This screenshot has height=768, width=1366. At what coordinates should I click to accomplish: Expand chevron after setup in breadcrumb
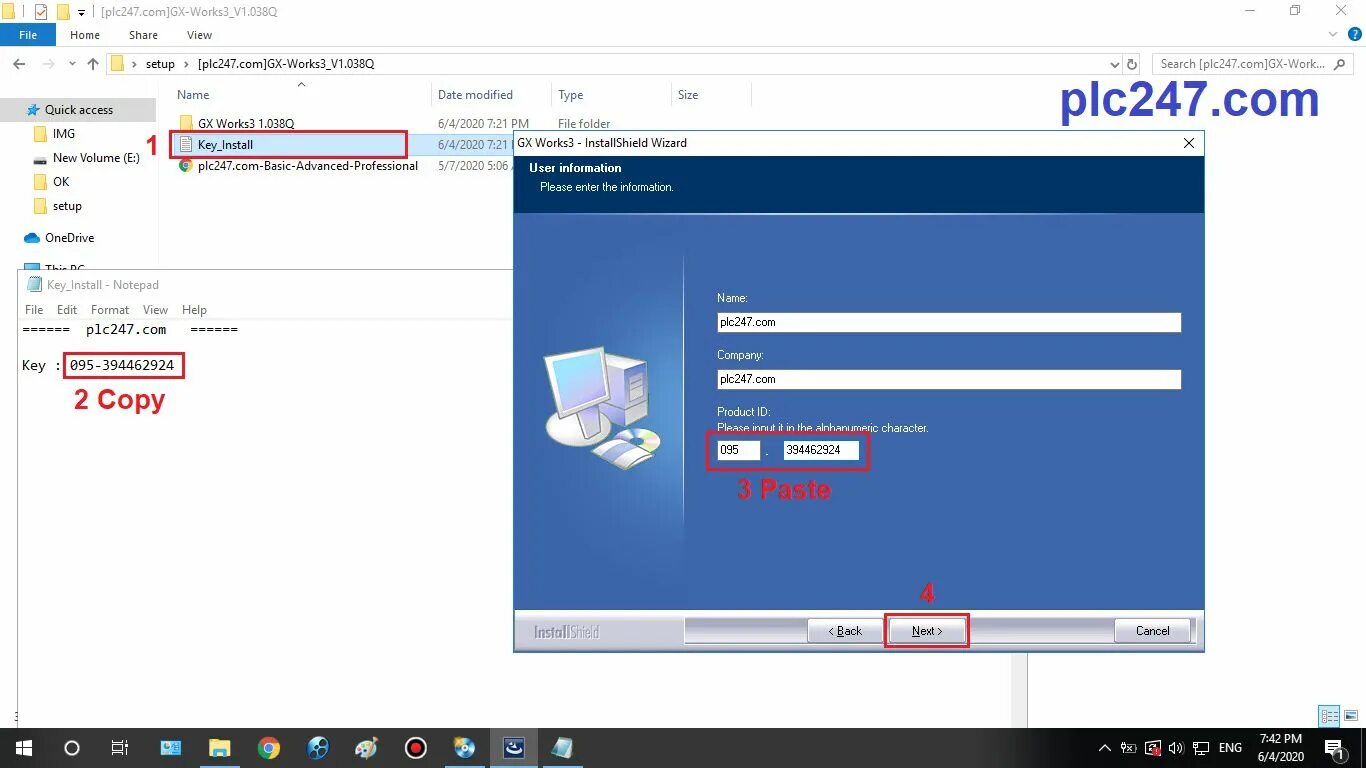click(186, 64)
